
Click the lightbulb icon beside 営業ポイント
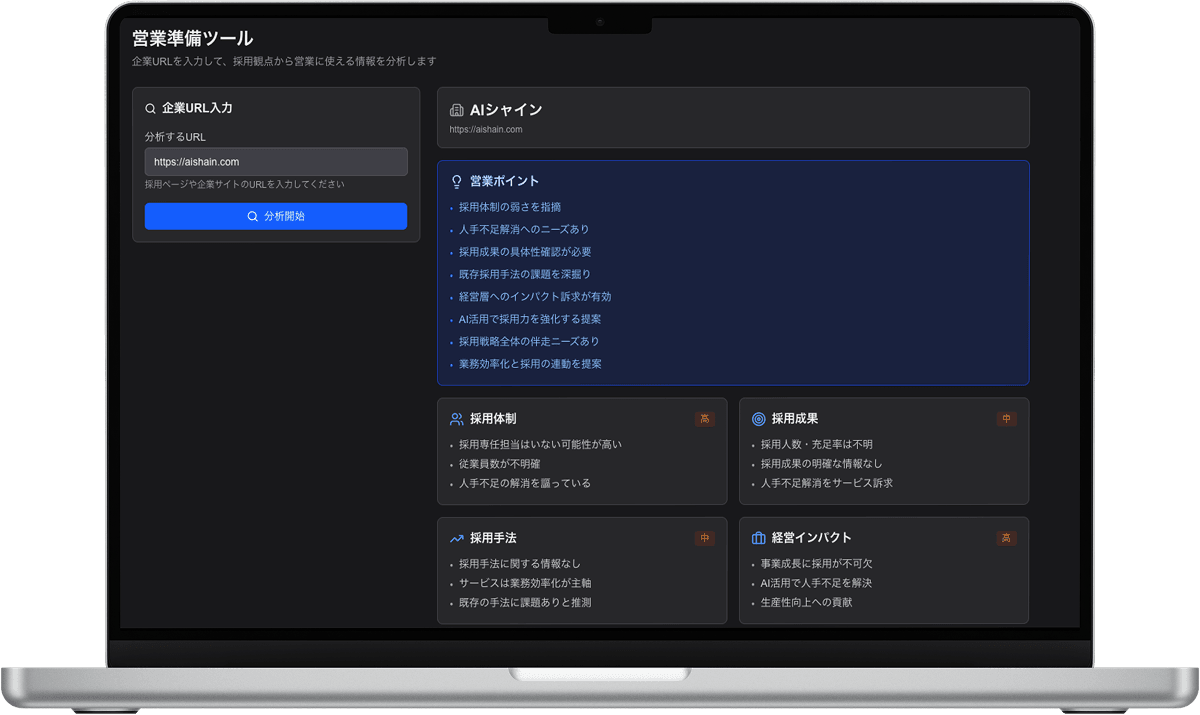tap(457, 182)
